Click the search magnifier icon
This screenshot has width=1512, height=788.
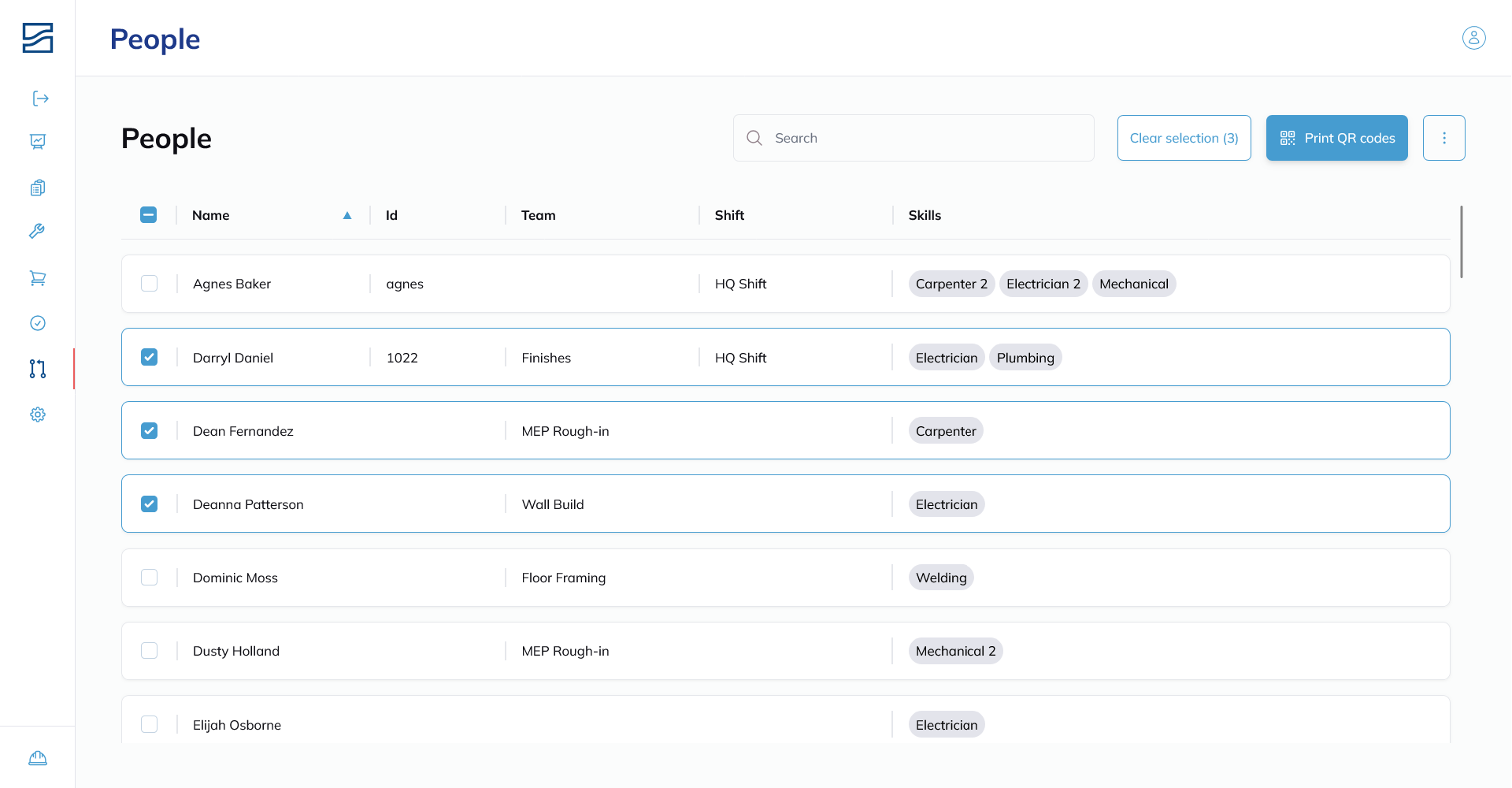(x=754, y=138)
